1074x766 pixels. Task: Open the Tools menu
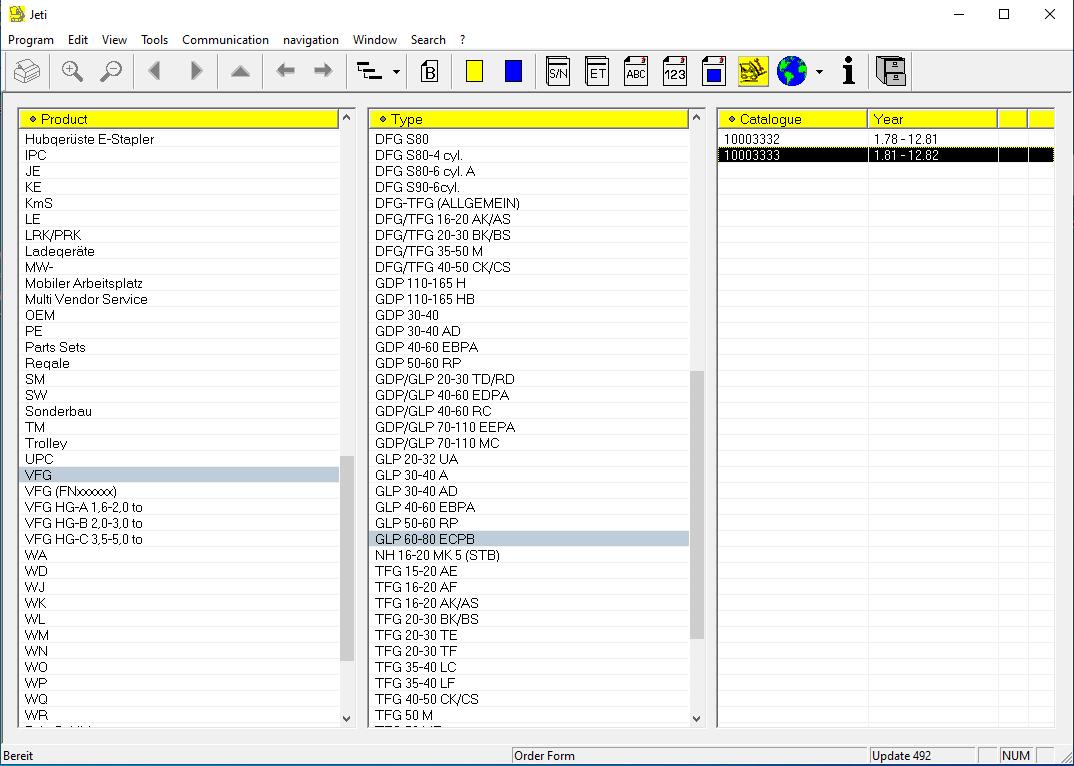(154, 40)
